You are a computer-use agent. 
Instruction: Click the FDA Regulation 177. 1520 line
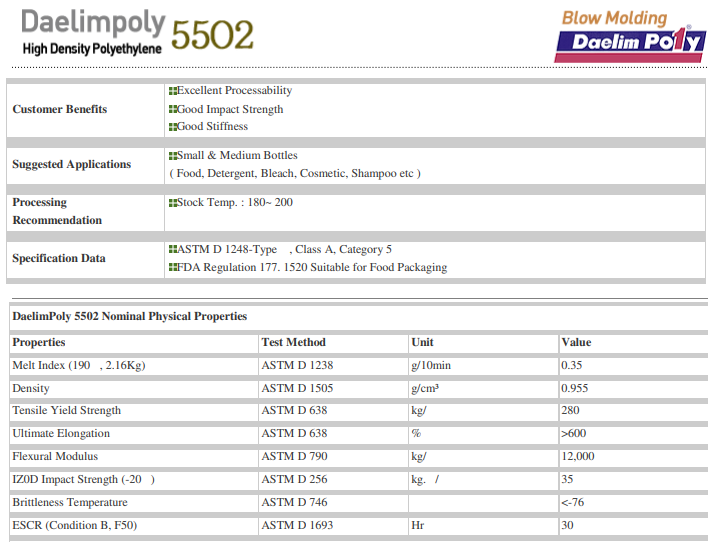tap(308, 267)
